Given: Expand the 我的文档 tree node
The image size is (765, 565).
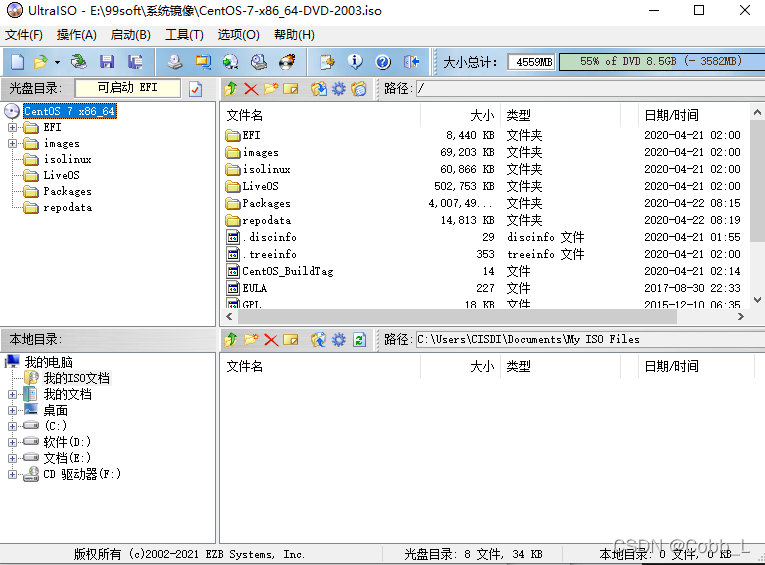Looking at the screenshot, I should click(x=13, y=394).
